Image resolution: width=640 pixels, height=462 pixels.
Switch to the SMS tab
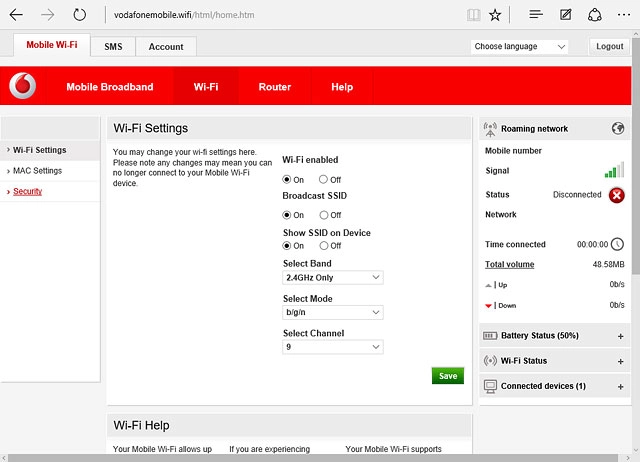coord(113,47)
